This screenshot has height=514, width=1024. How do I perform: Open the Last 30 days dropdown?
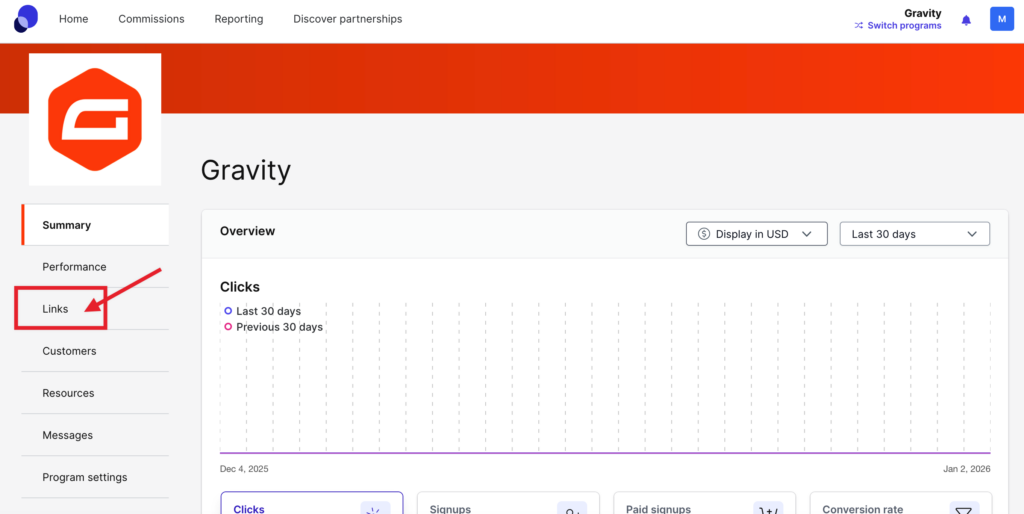tap(914, 234)
